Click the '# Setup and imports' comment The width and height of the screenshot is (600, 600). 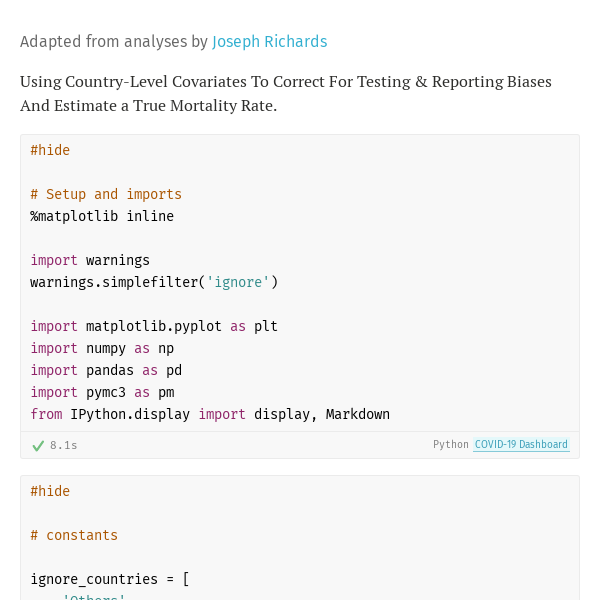(106, 194)
